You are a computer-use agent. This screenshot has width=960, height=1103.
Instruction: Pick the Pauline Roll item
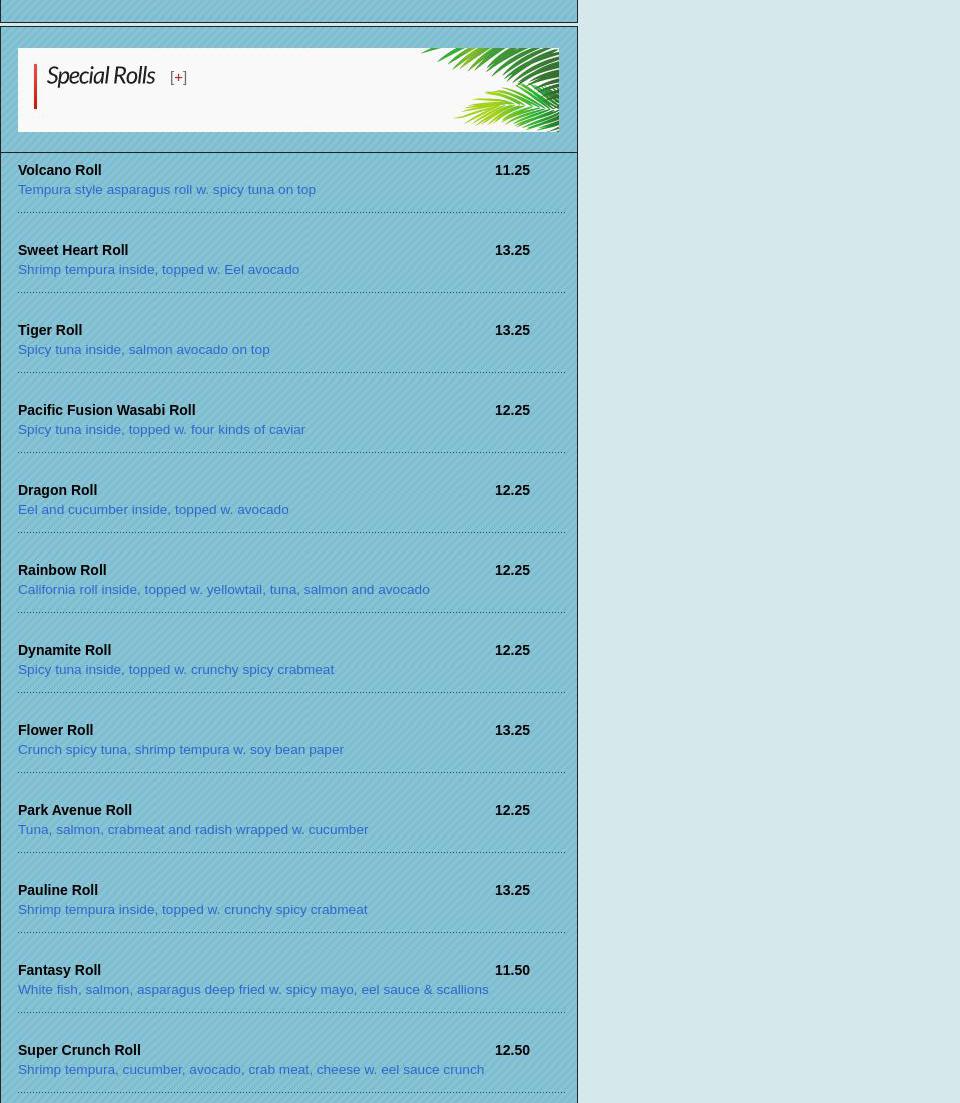[58, 890]
